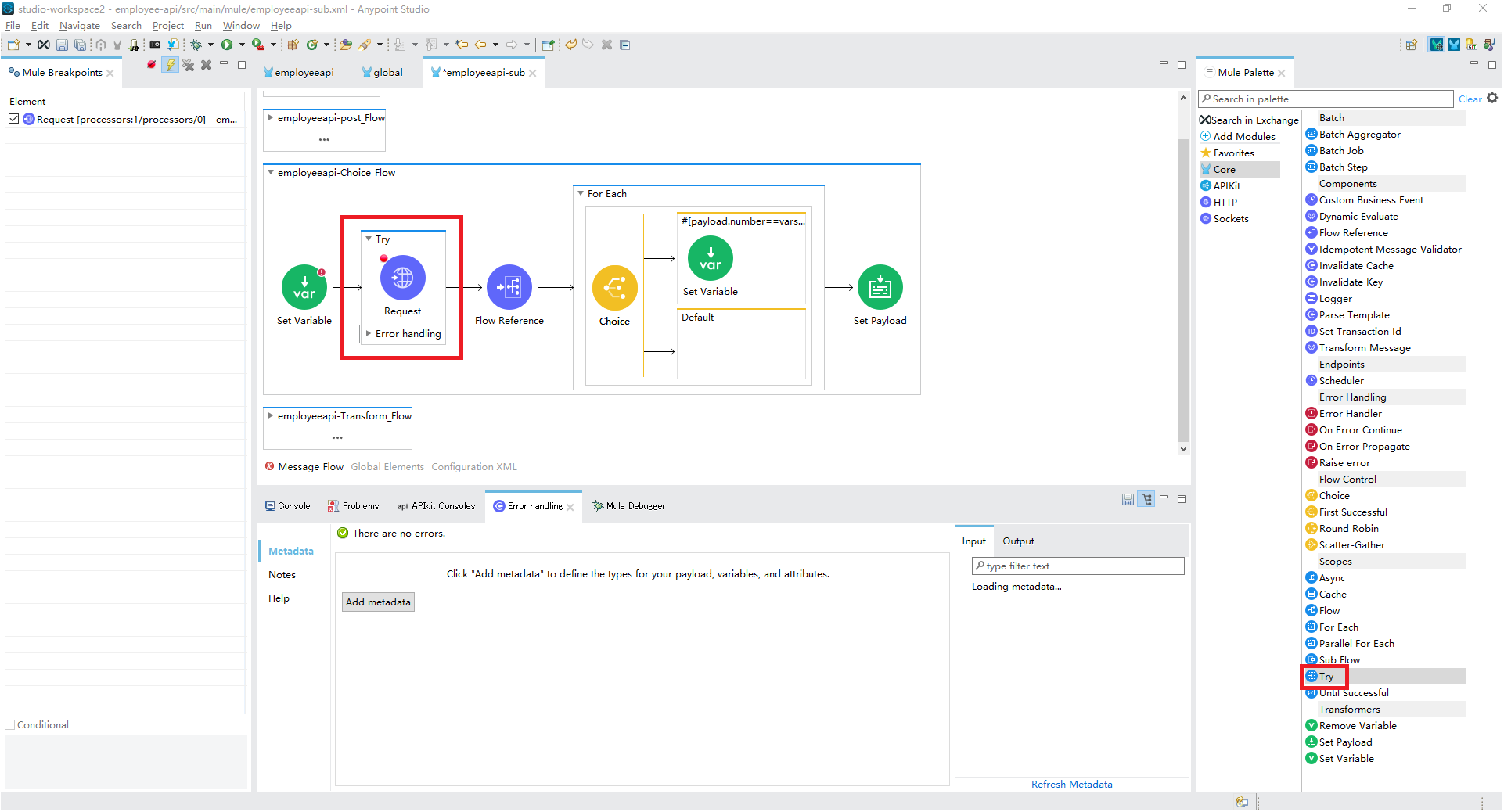Image resolution: width=1504 pixels, height=812 pixels.
Task: Switch to the global editor tab
Action: click(x=383, y=73)
